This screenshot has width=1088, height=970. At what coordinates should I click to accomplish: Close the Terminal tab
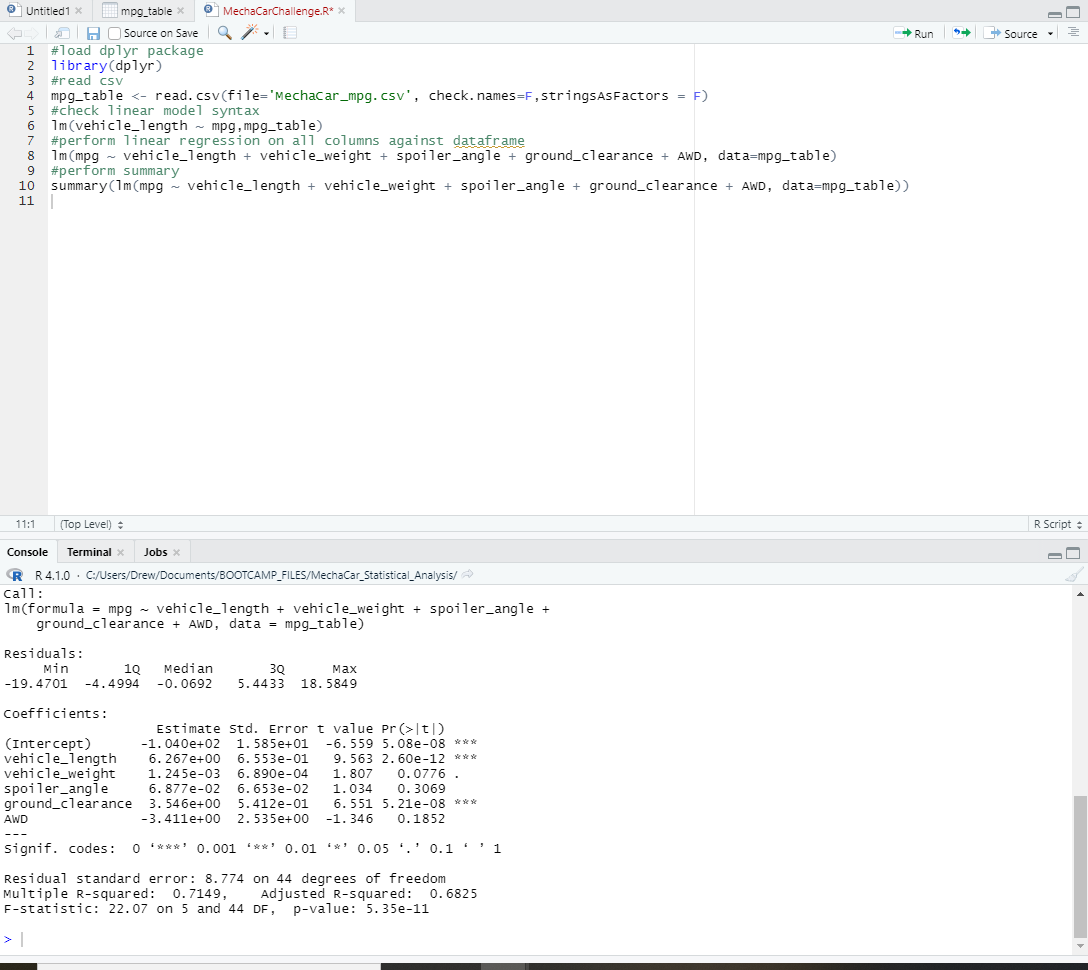(121, 552)
